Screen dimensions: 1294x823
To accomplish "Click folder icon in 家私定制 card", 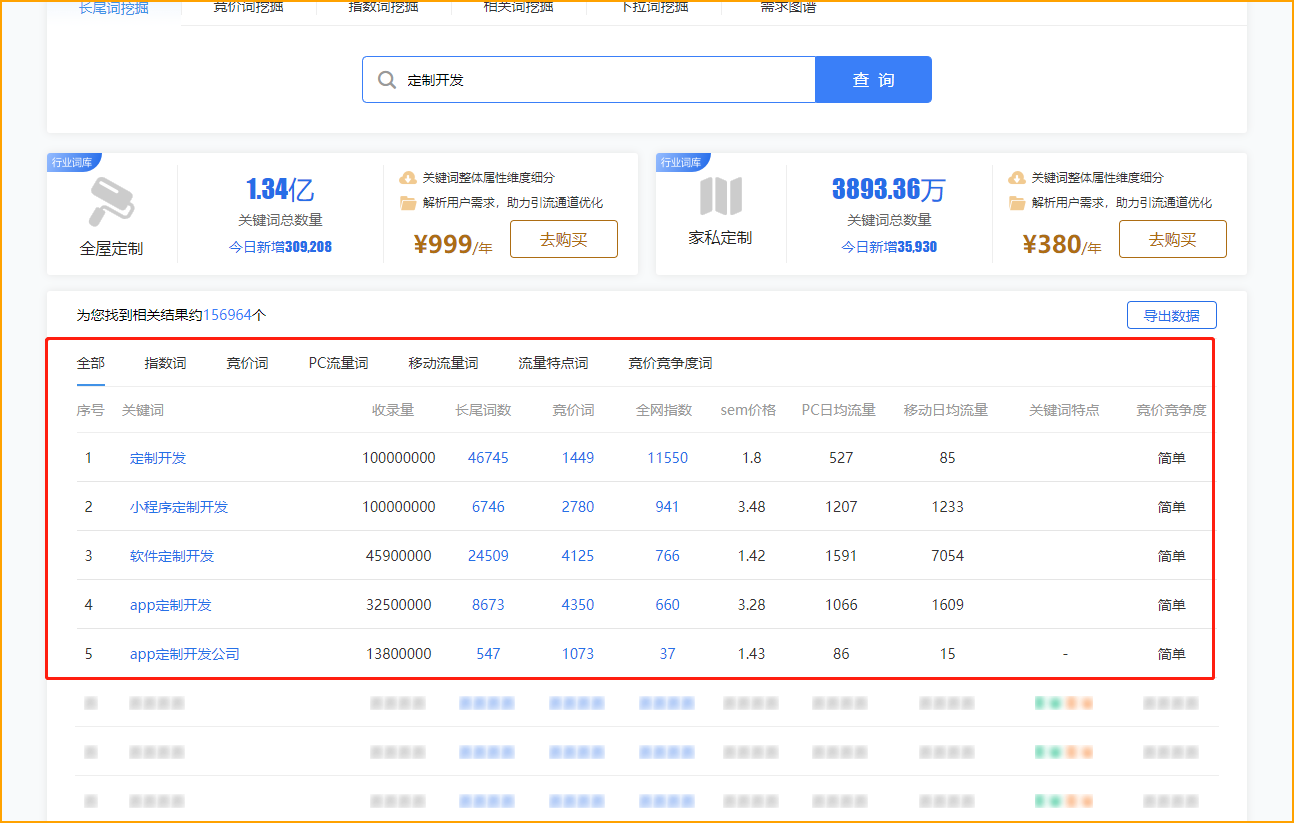I will 1017,203.
